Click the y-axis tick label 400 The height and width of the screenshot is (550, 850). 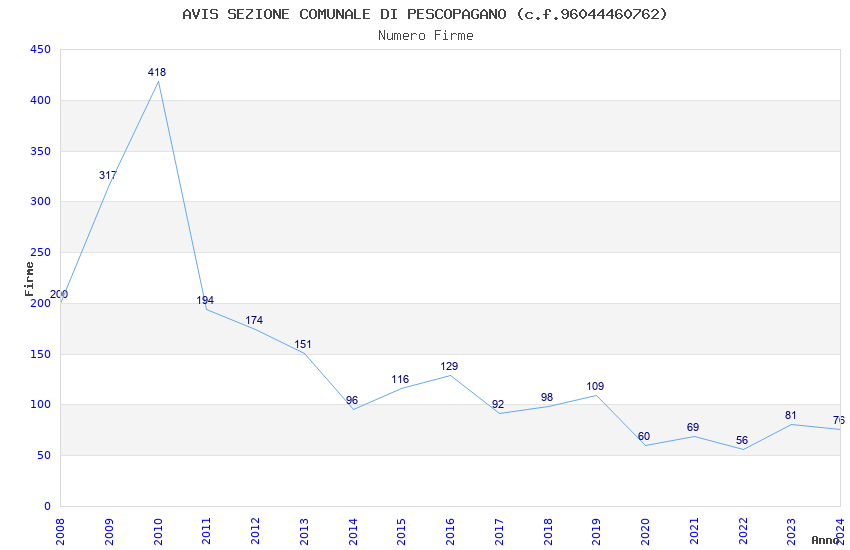pyautogui.click(x=41, y=100)
